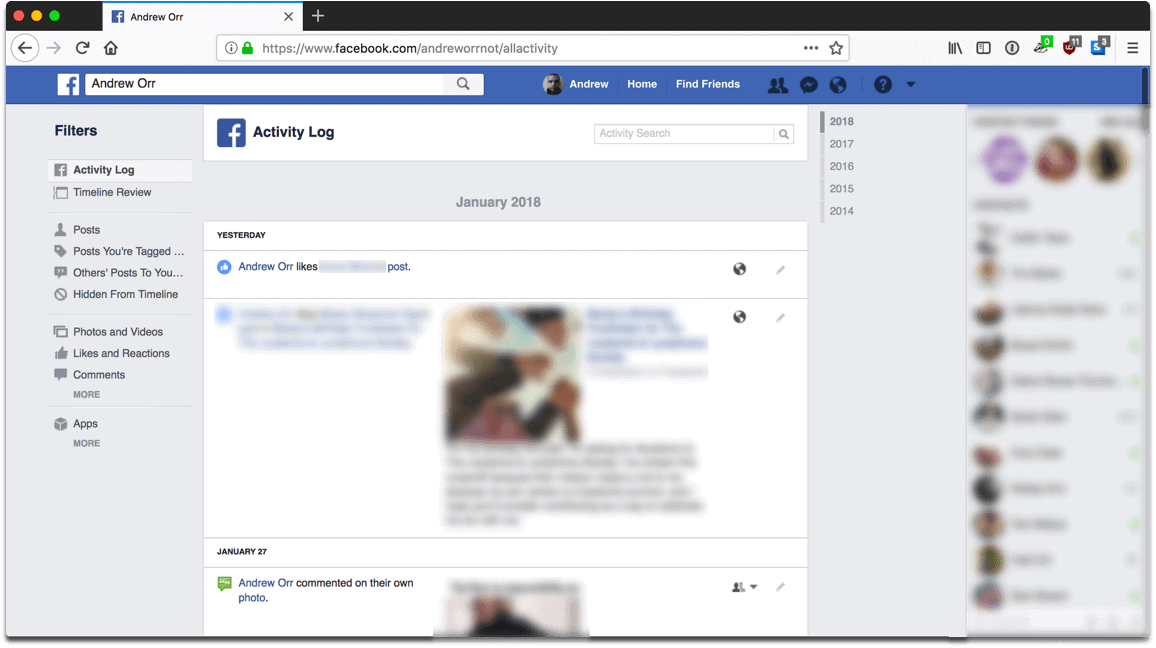Open the 'post' link in likes entry
The width and height of the screenshot is (1156, 648).
click(397, 267)
